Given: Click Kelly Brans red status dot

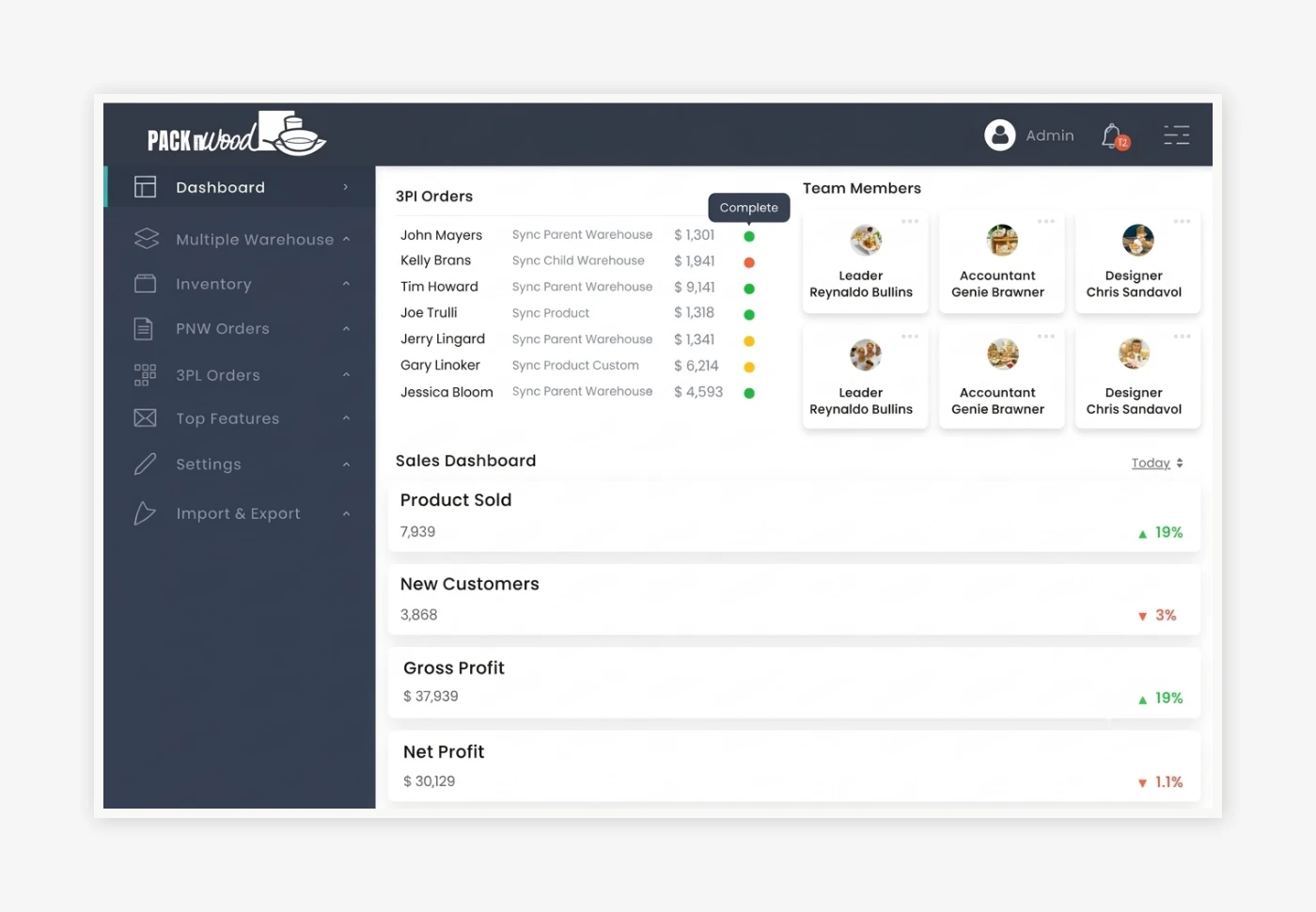Looking at the screenshot, I should point(749,262).
